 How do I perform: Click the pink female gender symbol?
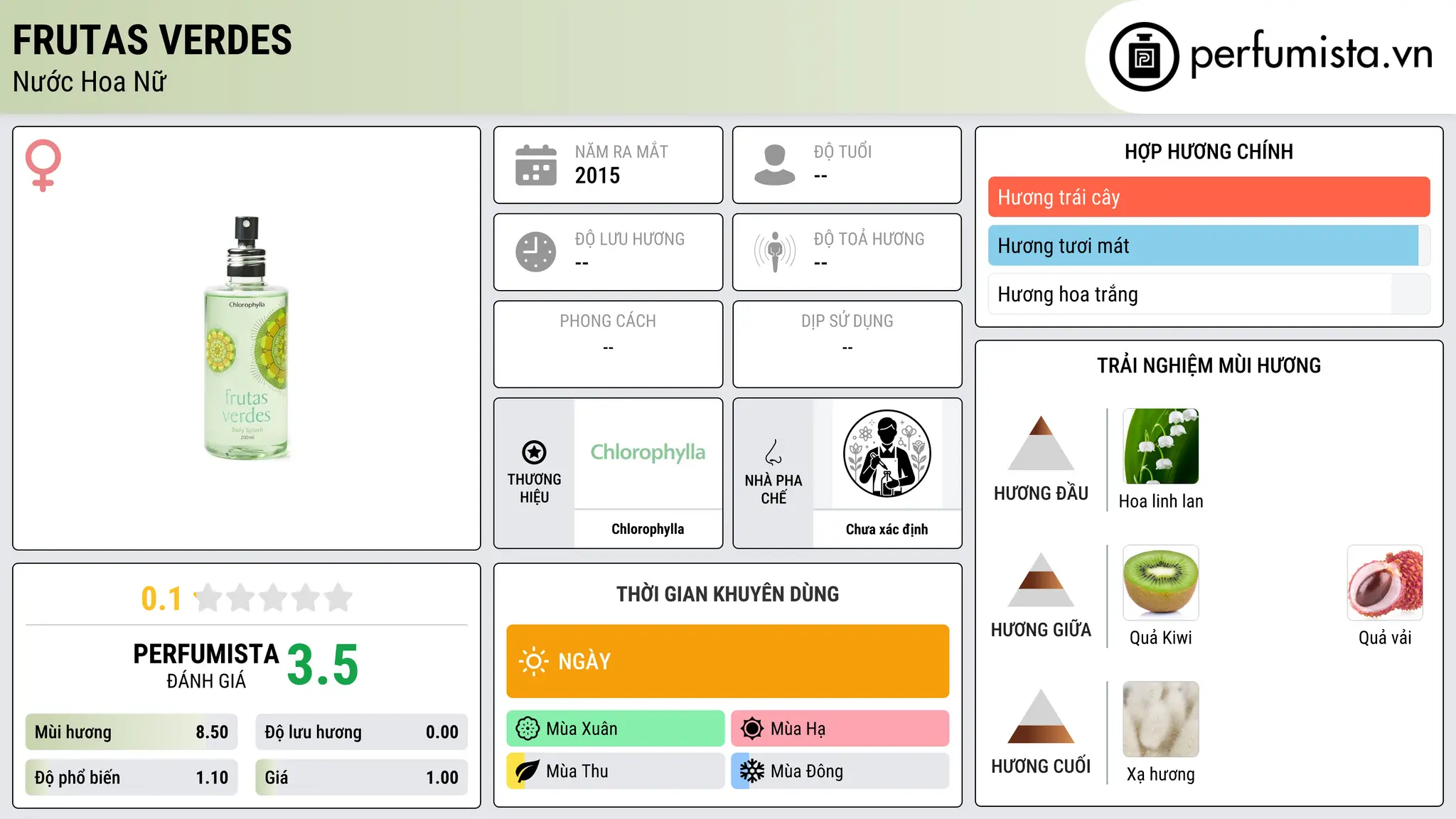point(43,165)
